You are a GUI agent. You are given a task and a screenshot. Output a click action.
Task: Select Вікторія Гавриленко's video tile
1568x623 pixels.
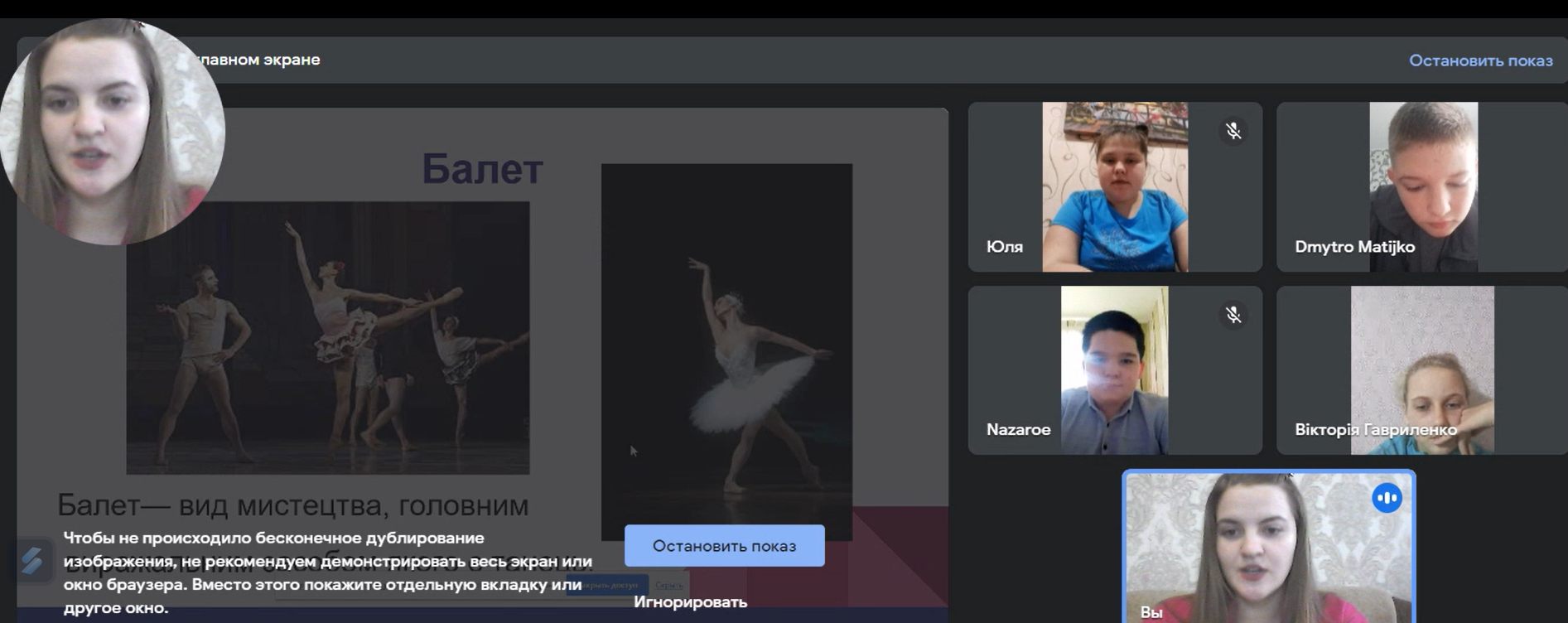[1422, 370]
